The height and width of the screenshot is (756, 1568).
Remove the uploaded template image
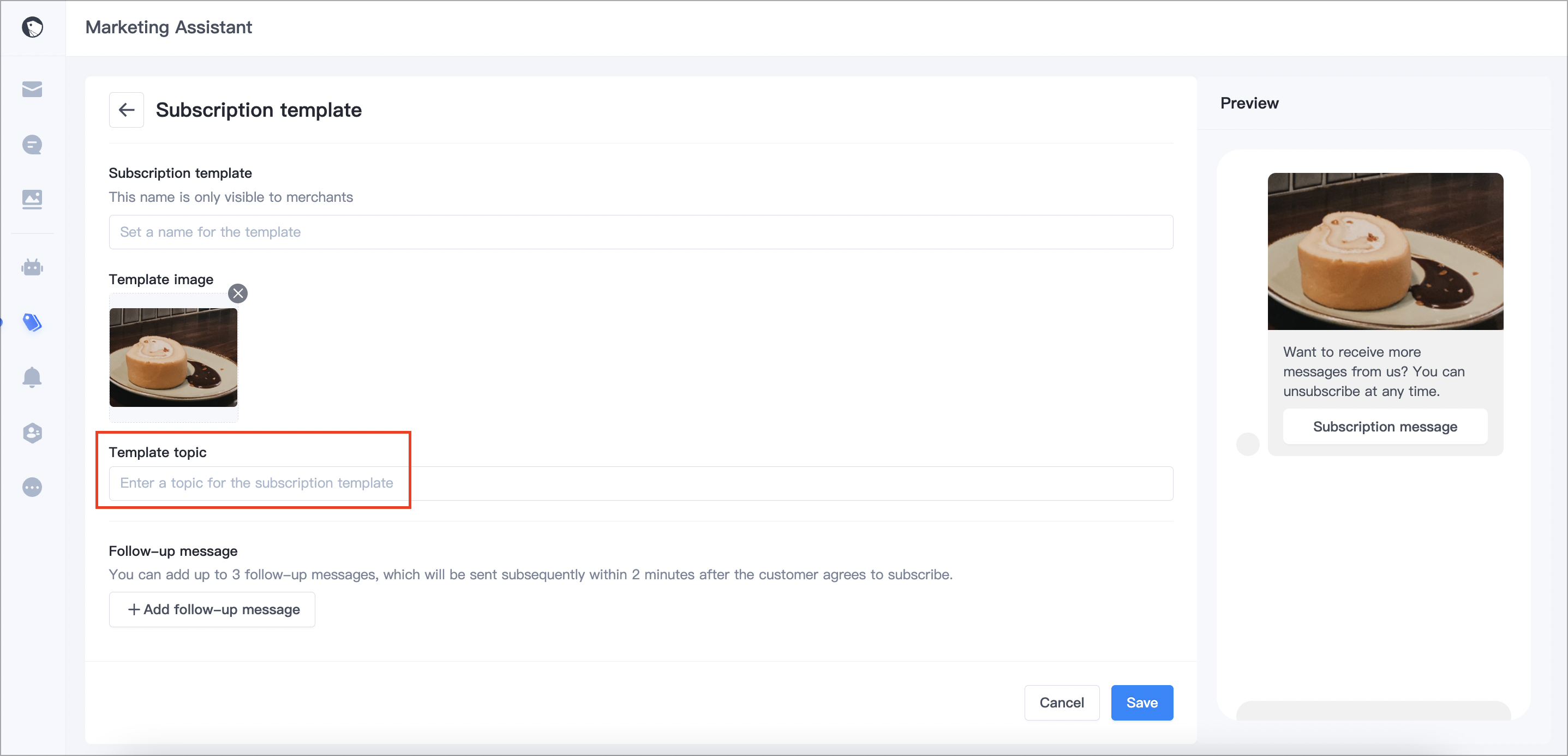point(238,293)
